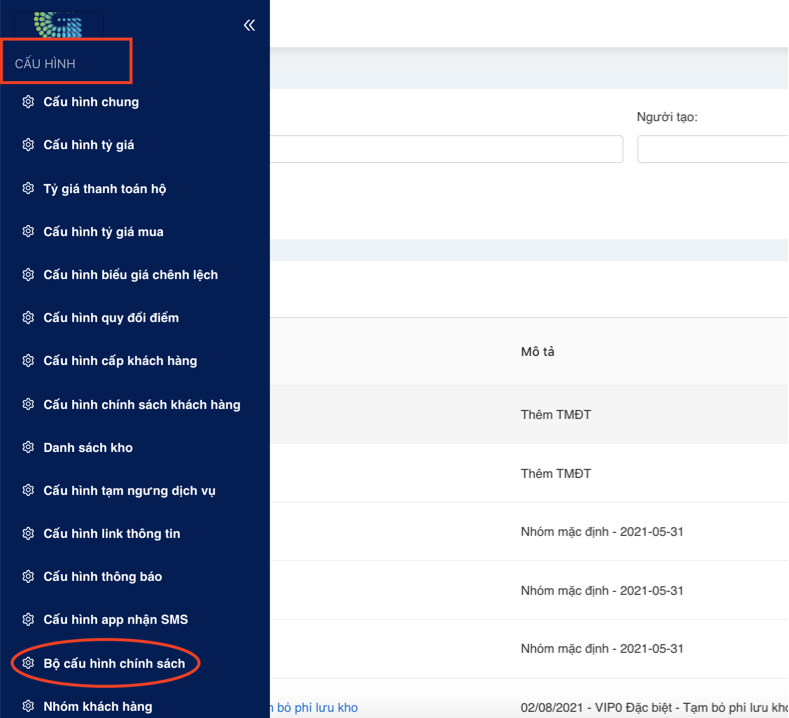The height and width of the screenshot is (718, 789).
Task: Click the app logo in sidebar header
Action: (x=58, y=22)
